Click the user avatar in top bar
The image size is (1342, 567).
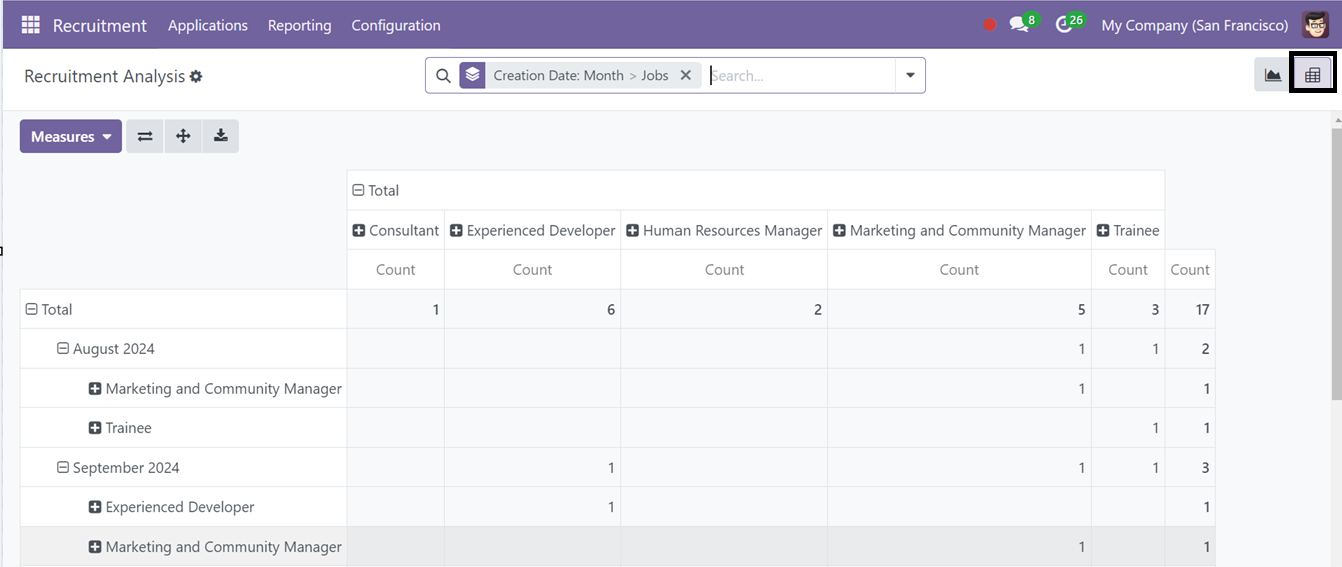(1316, 25)
